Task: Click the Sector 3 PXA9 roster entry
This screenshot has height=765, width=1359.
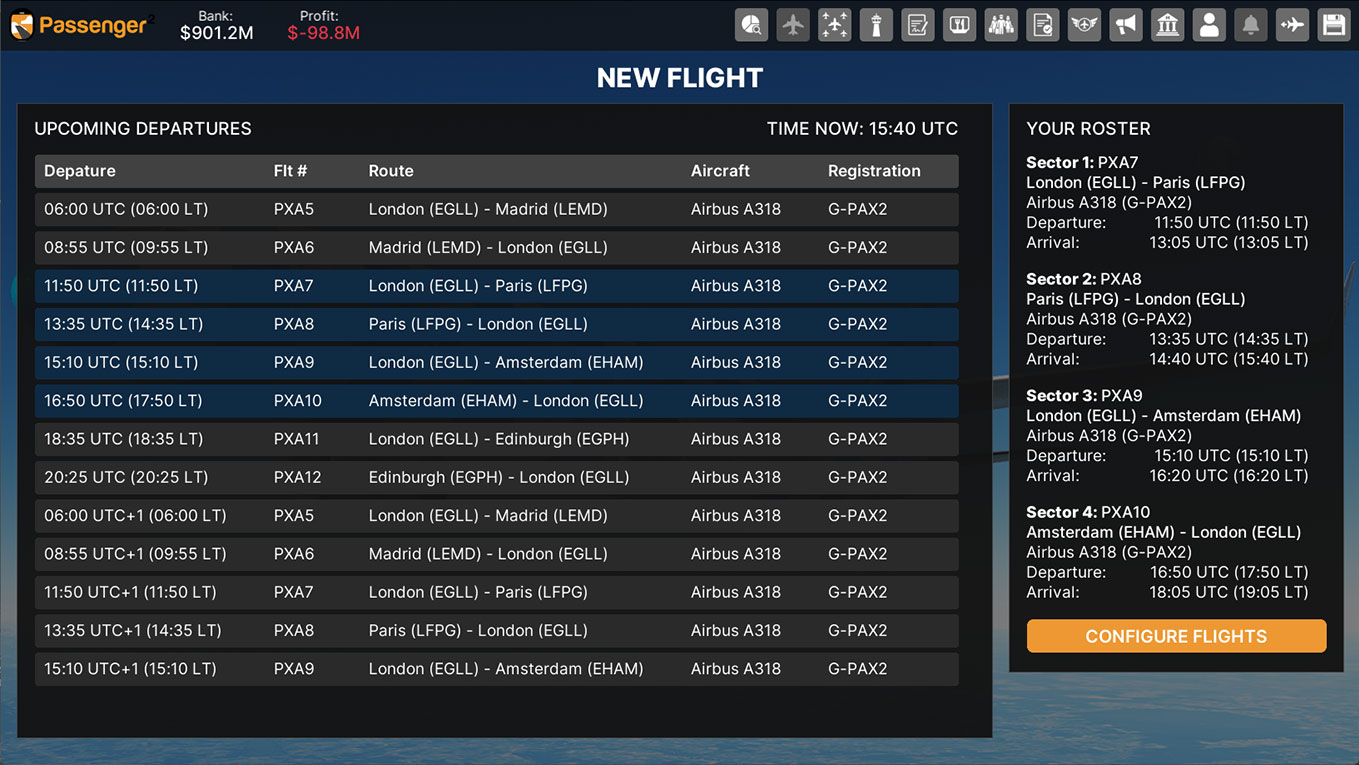Action: 1166,435
